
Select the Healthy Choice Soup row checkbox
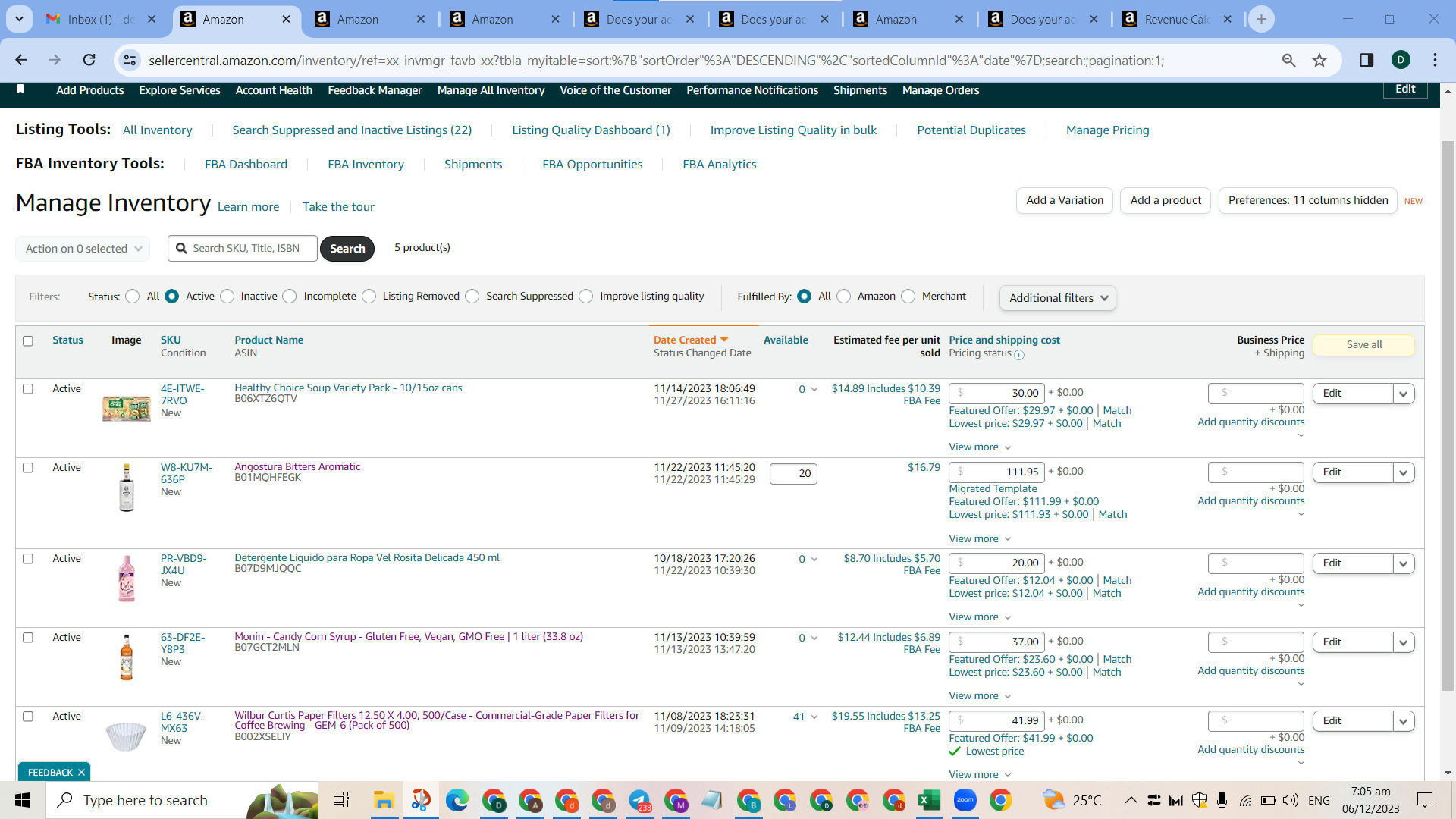click(x=28, y=389)
